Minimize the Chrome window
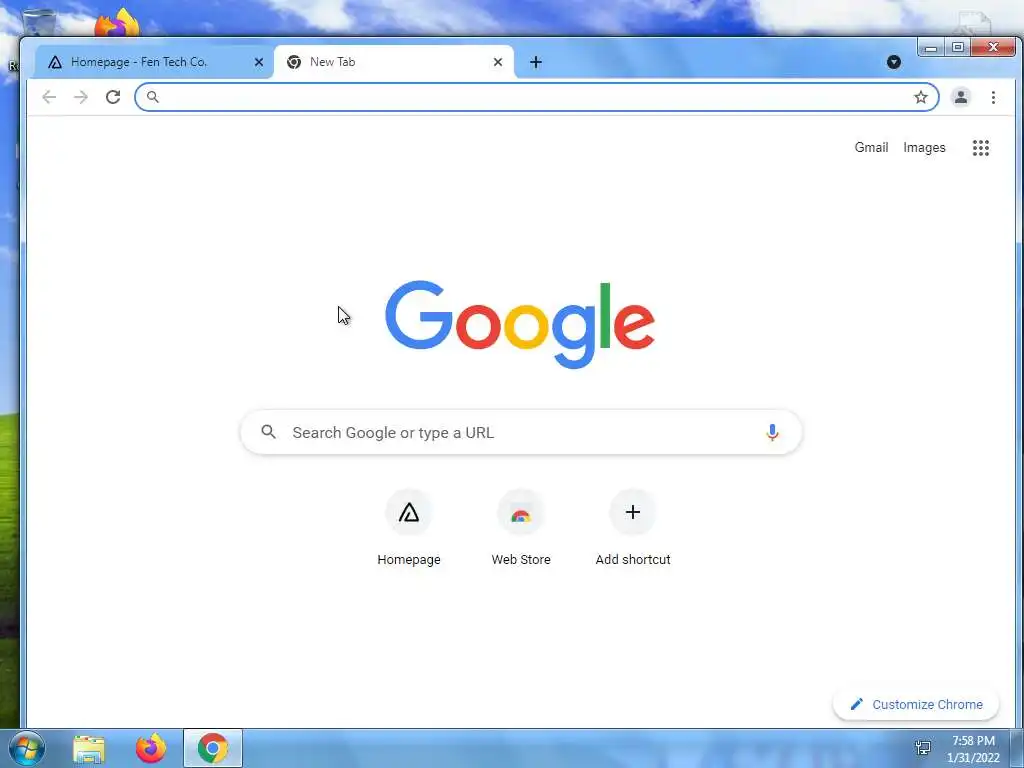The width and height of the screenshot is (1024, 768). pyautogui.click(x=931, y=48)
